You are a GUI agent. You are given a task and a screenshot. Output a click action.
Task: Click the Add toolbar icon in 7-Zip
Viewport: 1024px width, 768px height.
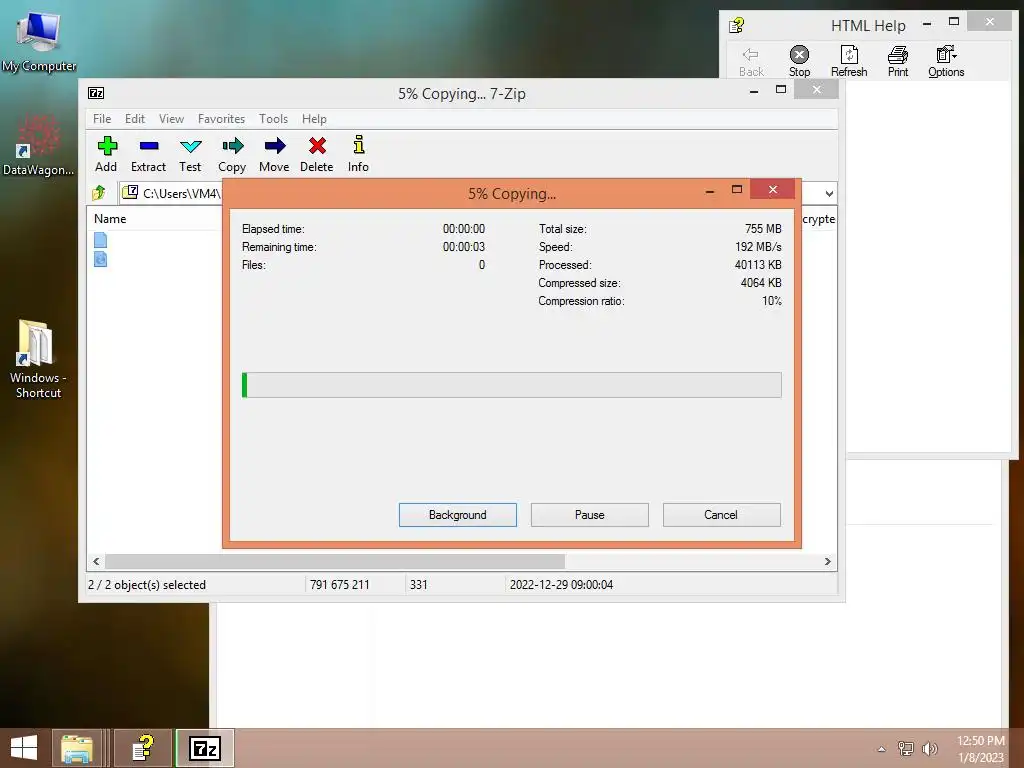(x=106, y=154)
